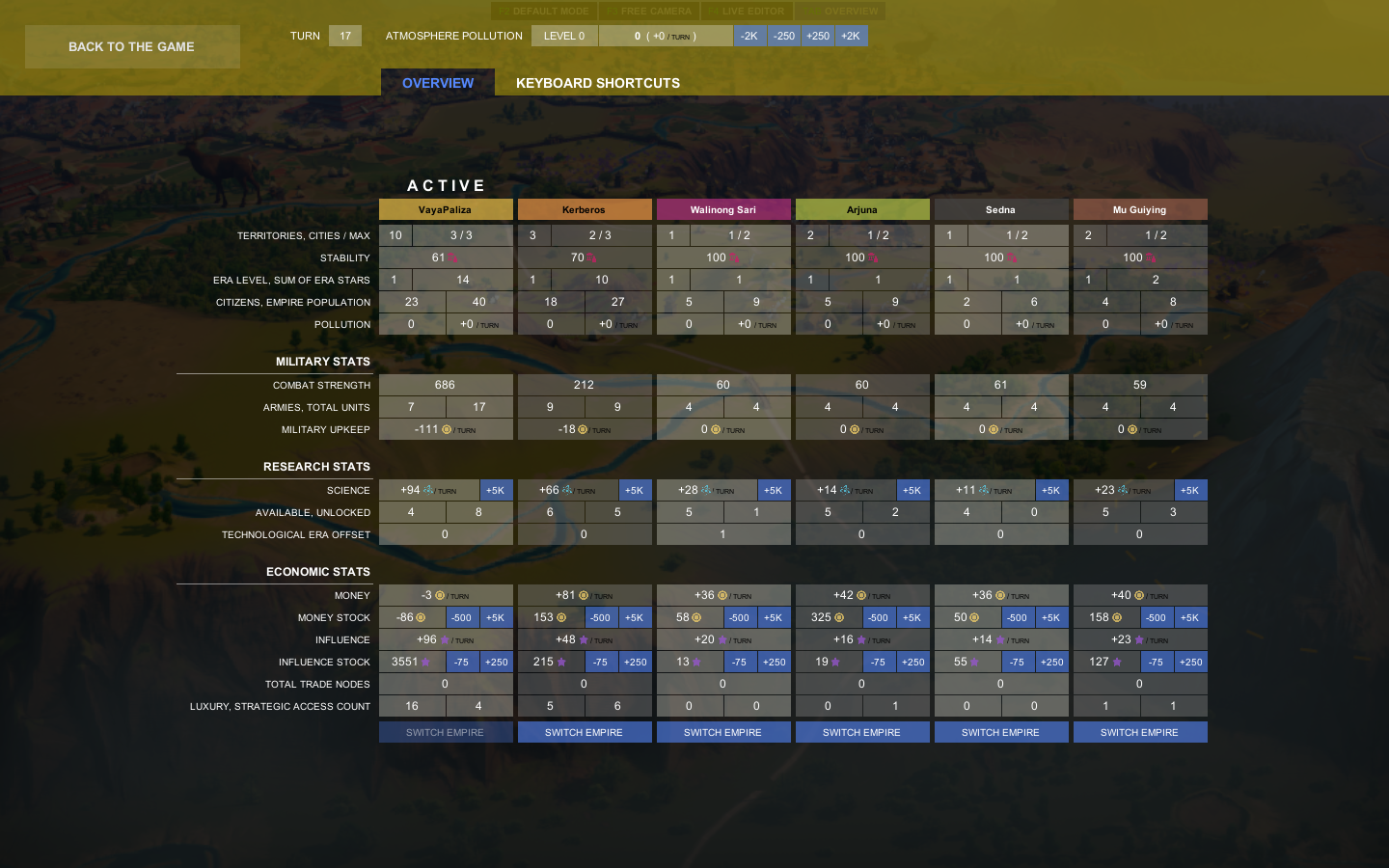Viewport: 1389px width, 868px height.
Task: Switch empire to Arjuna
Action: click(x=862, y=732)
